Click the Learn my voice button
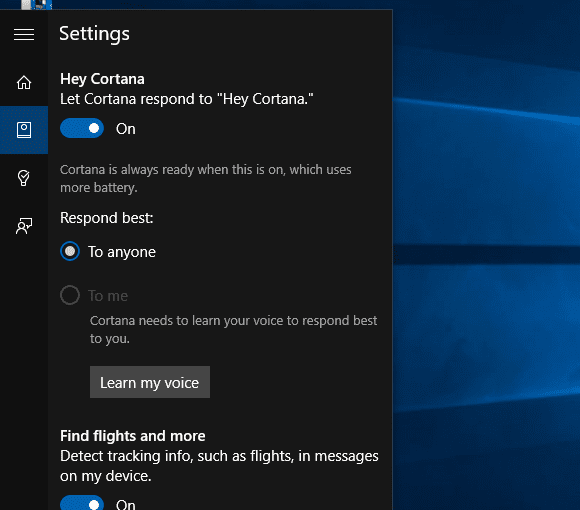Image resolution: width=580 pixels, height=510 pixels. pos(150,382)
